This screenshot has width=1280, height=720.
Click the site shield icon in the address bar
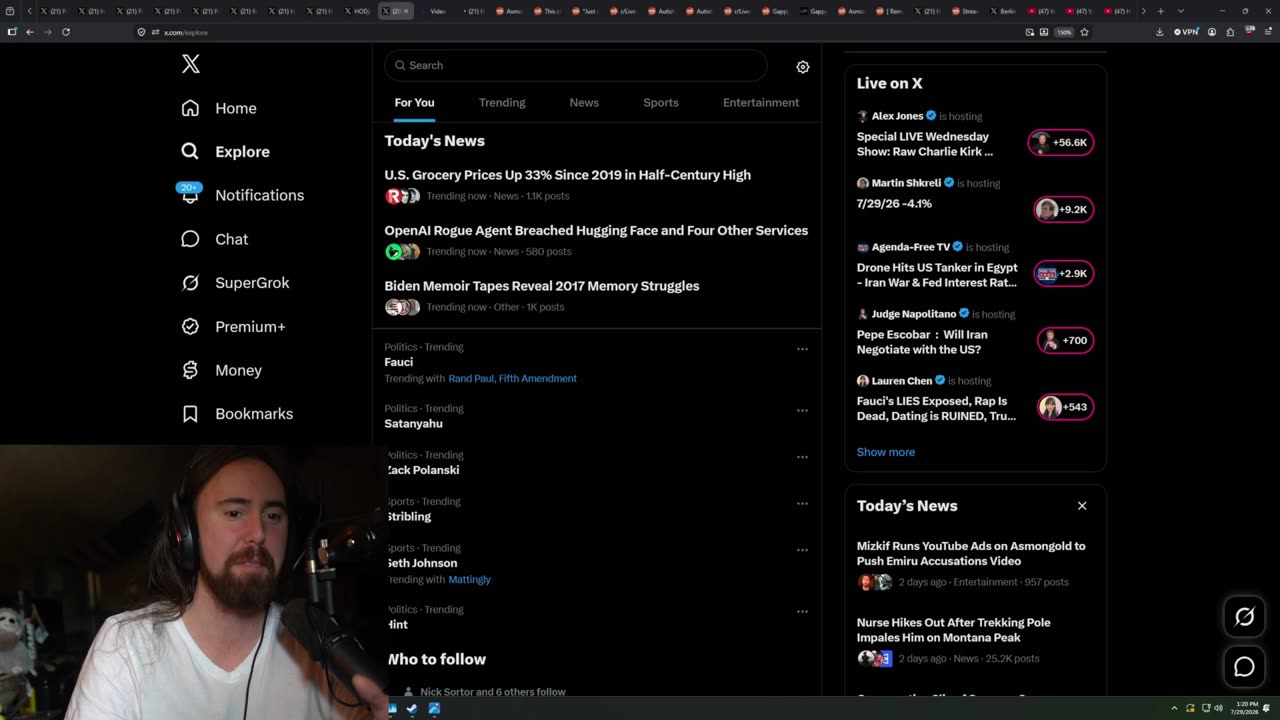[x=141, y=32]
